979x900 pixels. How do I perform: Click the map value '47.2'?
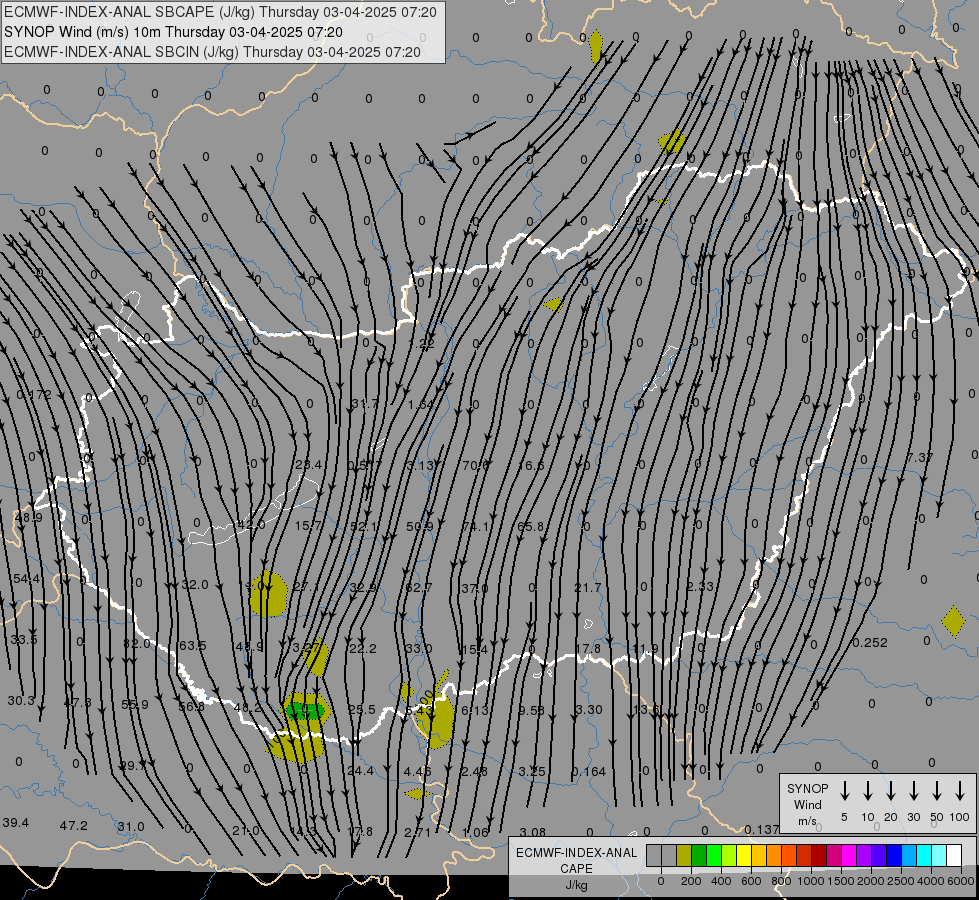[x=74, y=826]
